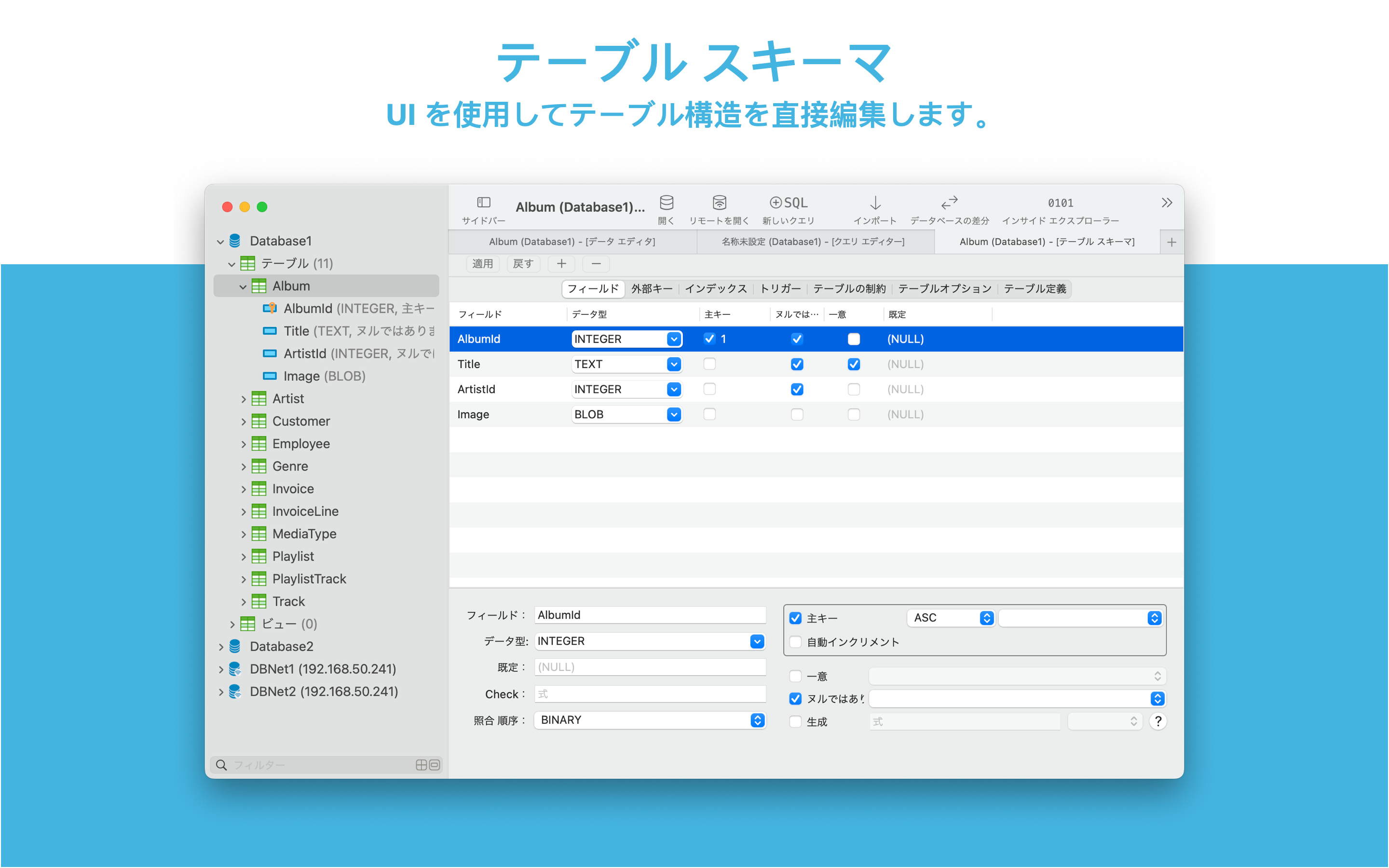Switch to the 外部キー (foreign keys) tab
The width and height of the screenshot is (1389, 868).
(652, 289)
